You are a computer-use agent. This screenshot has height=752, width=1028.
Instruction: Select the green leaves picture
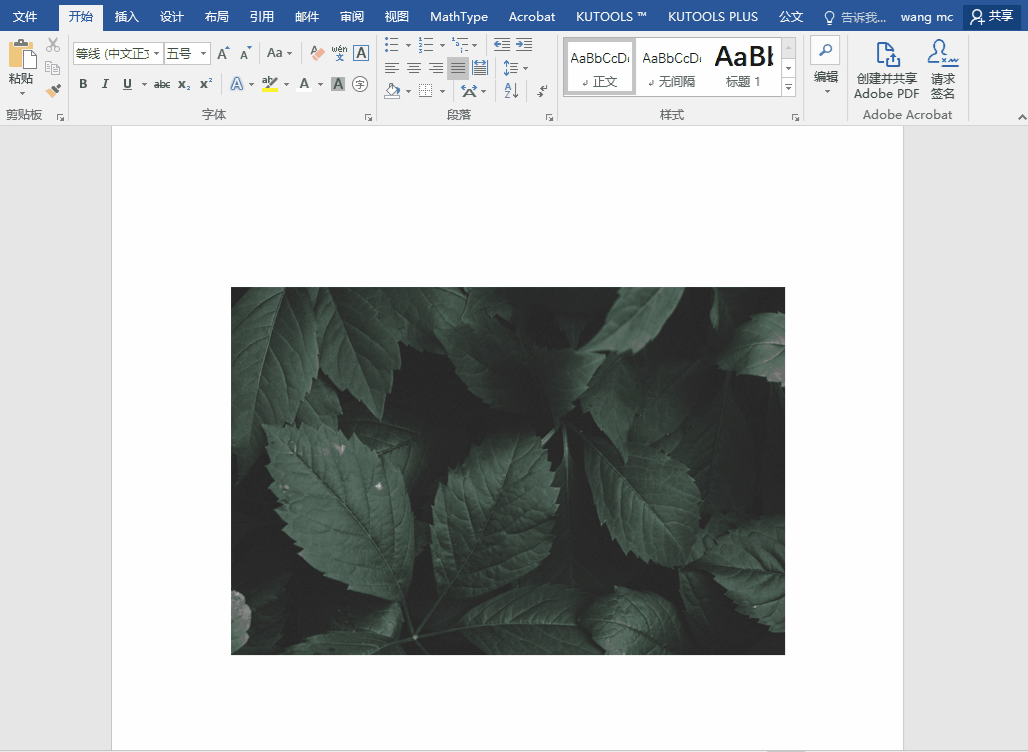508,471
